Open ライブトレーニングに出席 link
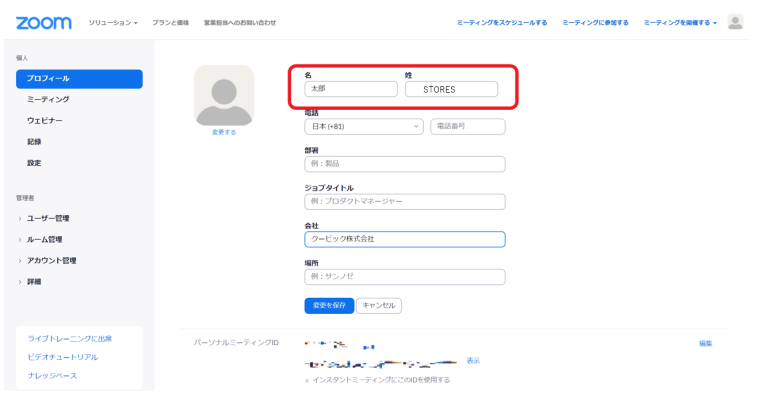The image size is (768, 406). pyautogui.click(x=70, y=339)
